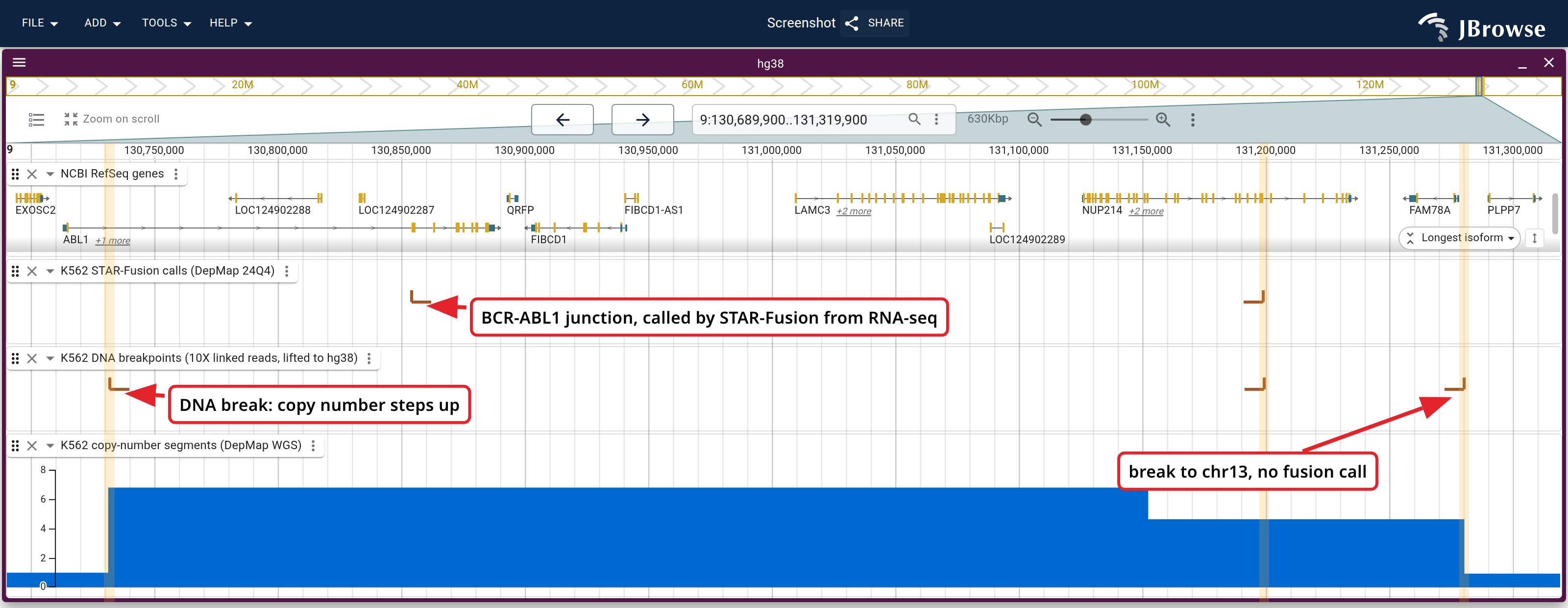
Task: Click the ABL1 '+1 more' link
Action: coord(113,240)
